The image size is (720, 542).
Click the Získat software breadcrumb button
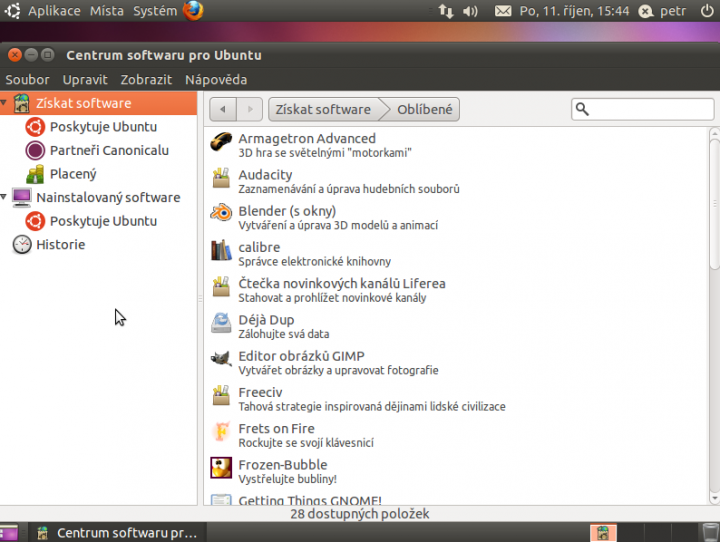pos(325,109)
